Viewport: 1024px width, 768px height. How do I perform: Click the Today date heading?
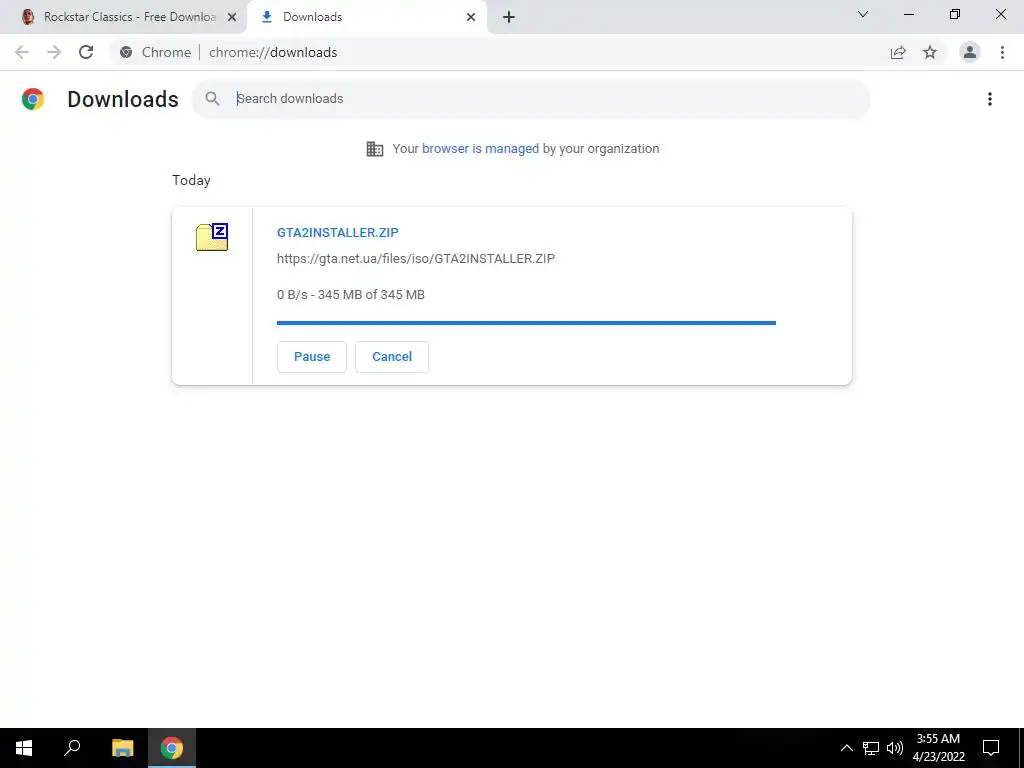point(191,180)
